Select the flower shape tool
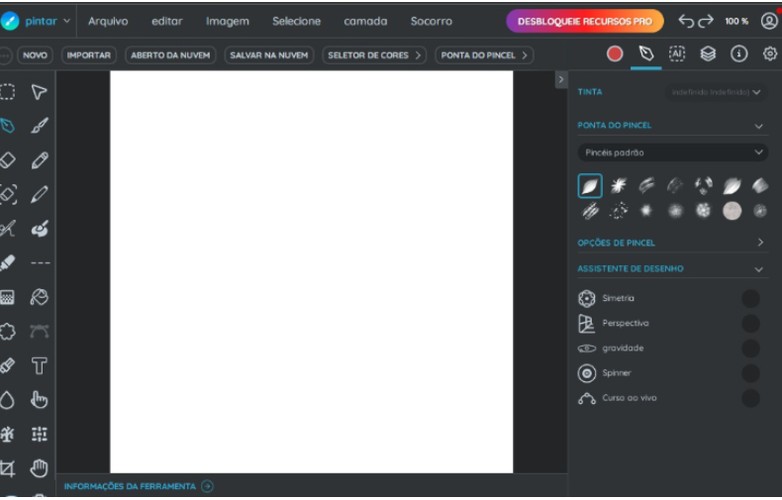Viewport: 782px width, 500px height. 7,332
